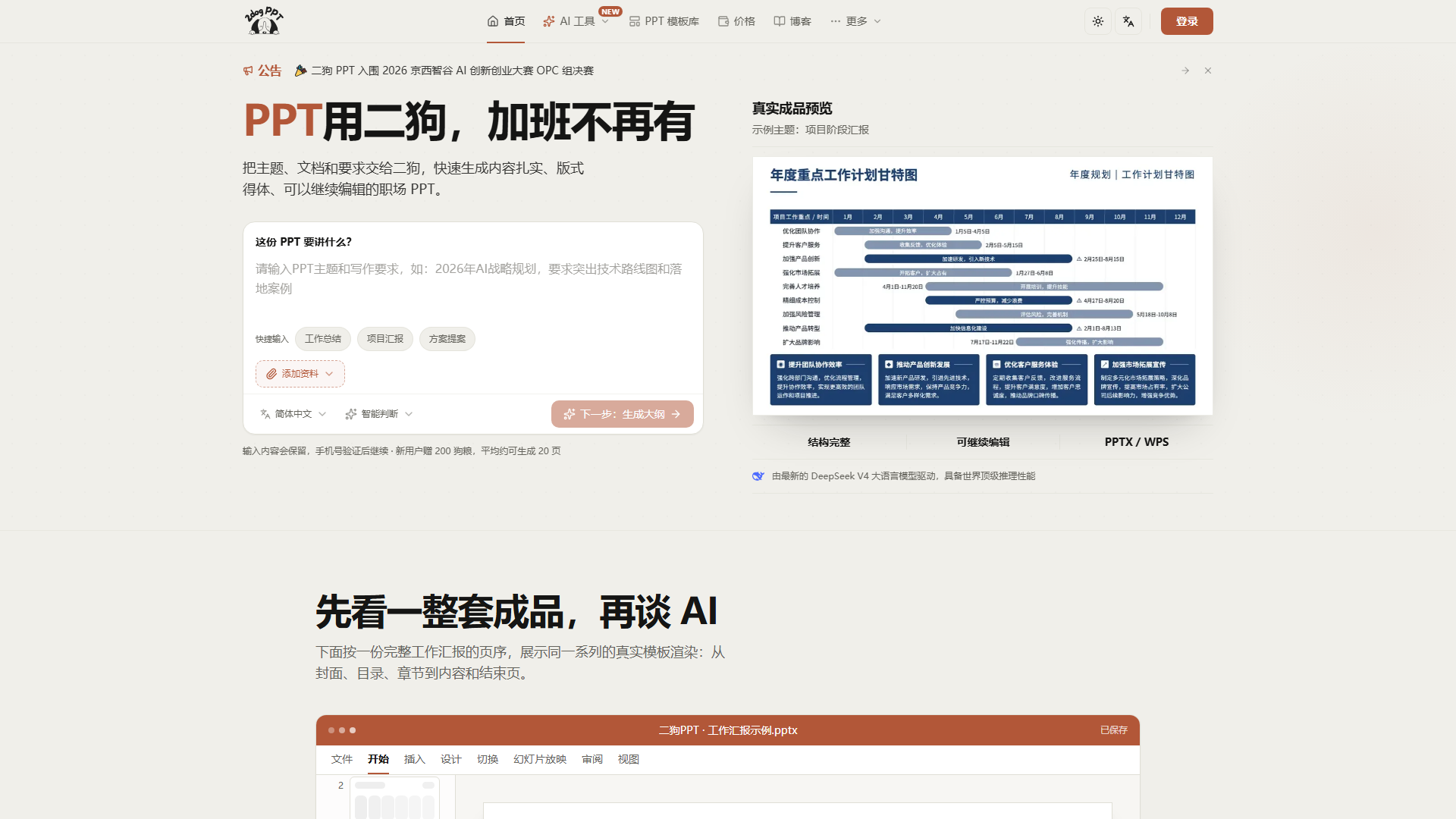Click the 二狗PPT · 工作汇报示例.pptx title
The height and width of the screenshot is (819, 1456).
coord(728,730)
